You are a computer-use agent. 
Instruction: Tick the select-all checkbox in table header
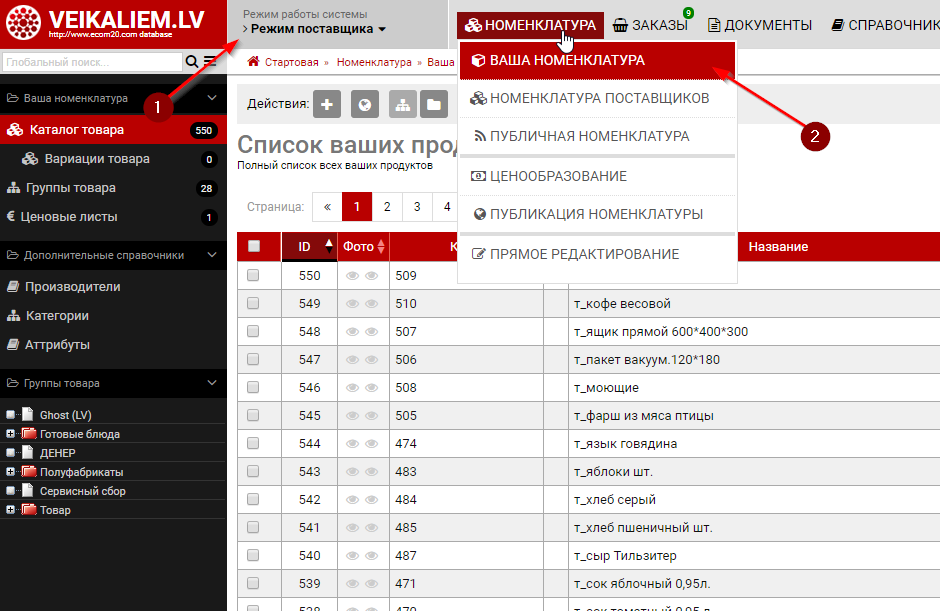(x=253, y=246)
